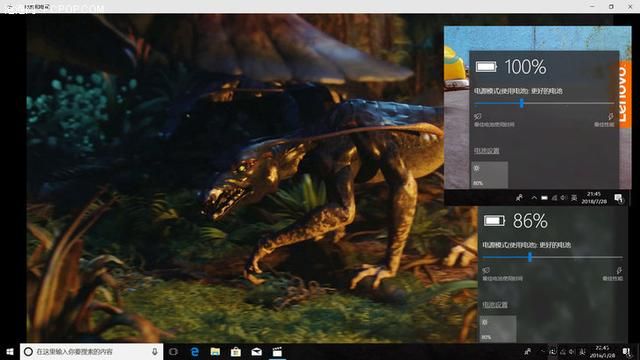Click the brightness tile in 86% flyout
Image resolution: width=640 pixels, height=360 pixels.
point(498,329)
